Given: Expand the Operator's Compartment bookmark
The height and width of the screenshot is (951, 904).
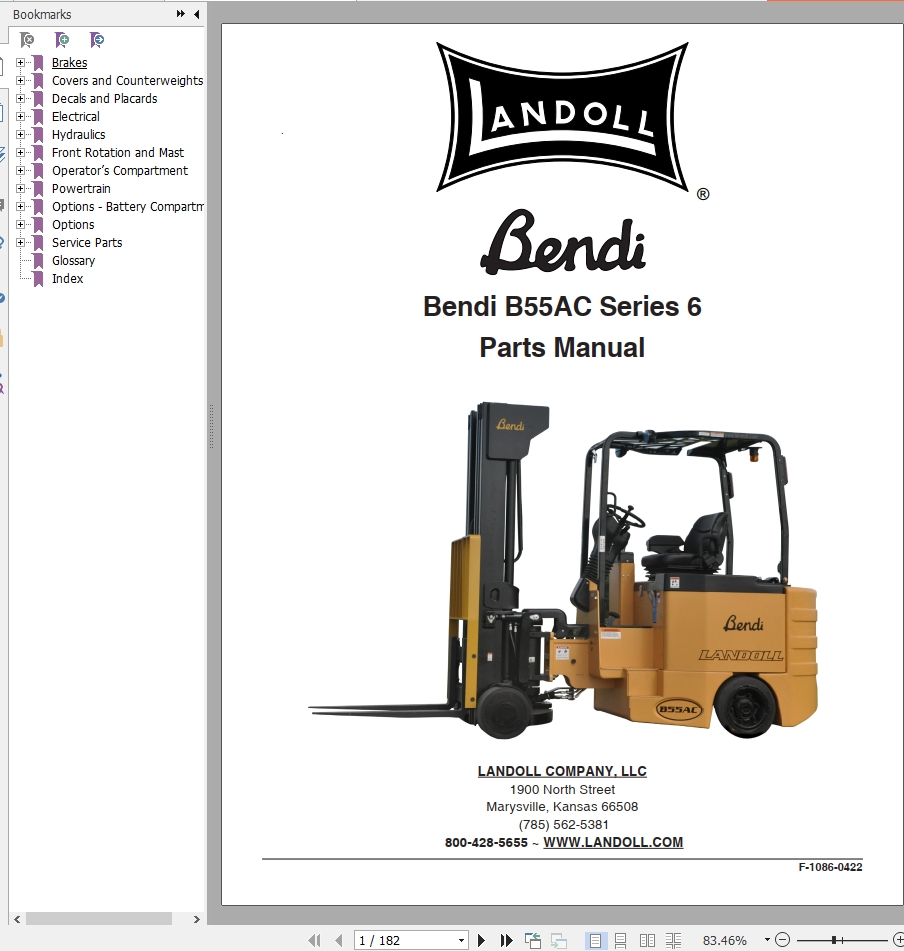Looking at the screenshot, I should tap(20, 170).
